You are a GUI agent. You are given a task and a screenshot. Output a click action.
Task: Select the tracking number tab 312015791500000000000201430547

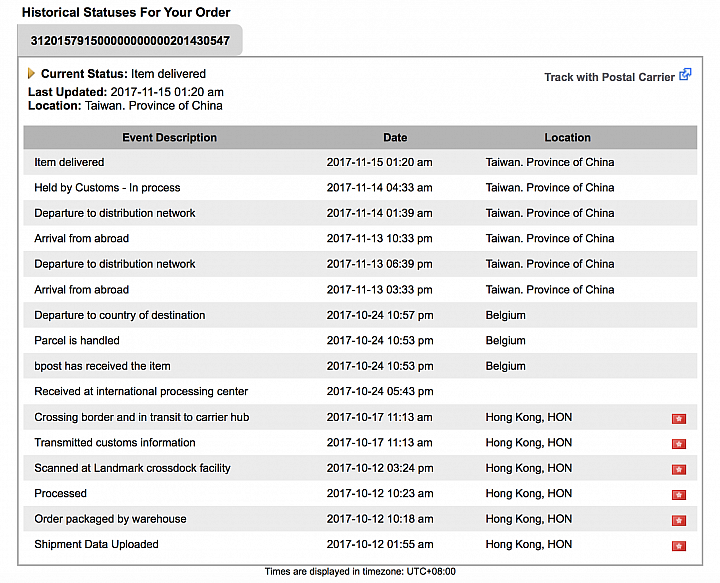(130, 40)
